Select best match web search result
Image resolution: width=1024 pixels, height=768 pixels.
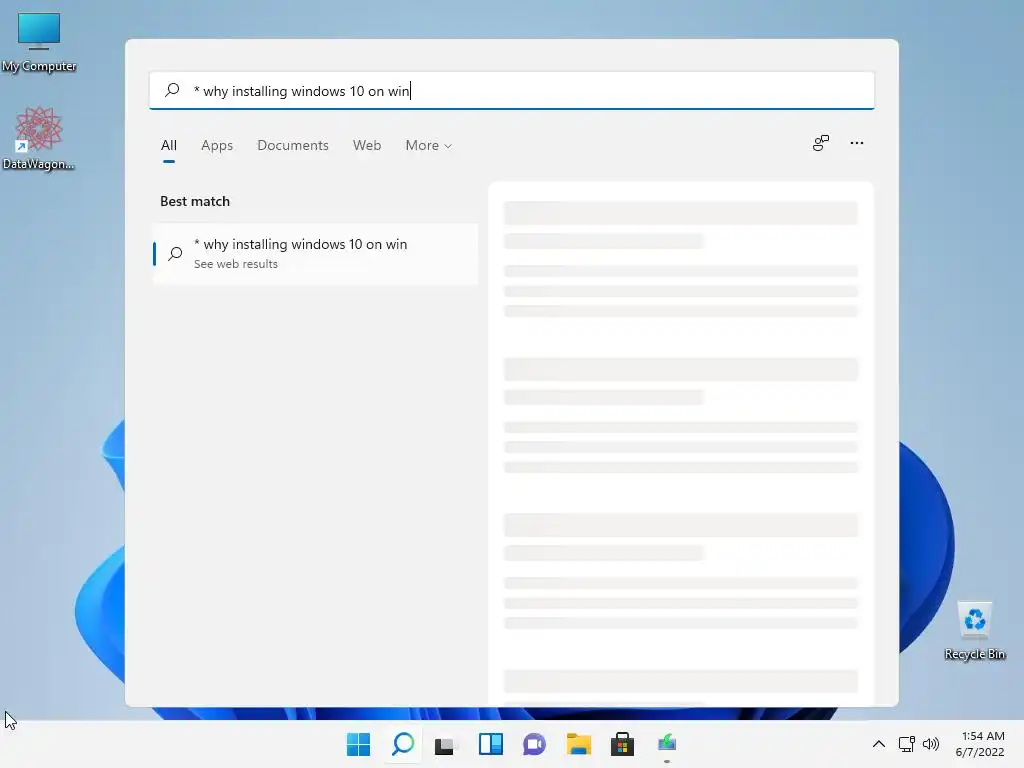click(315, 253)
